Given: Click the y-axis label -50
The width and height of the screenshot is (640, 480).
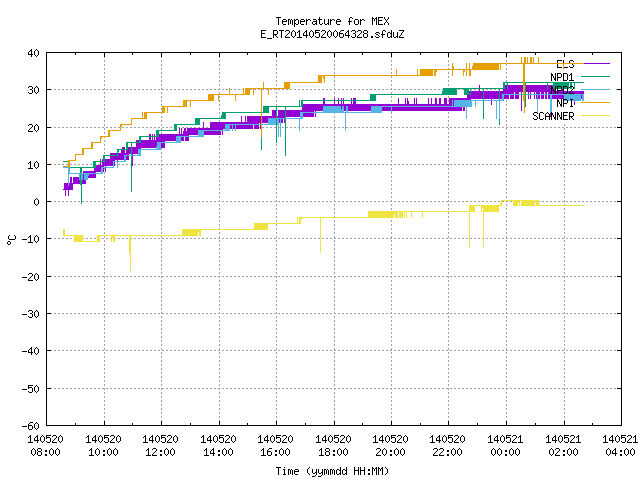Looking at the screenshot, I should [x=31, y=389].
